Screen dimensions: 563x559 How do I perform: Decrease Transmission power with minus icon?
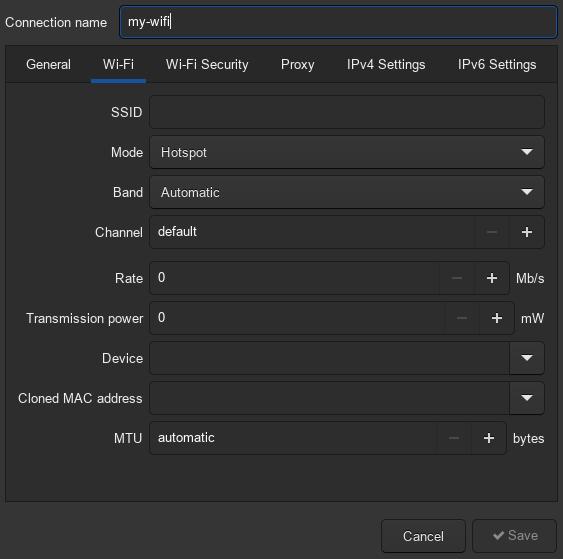click(462, 318)
